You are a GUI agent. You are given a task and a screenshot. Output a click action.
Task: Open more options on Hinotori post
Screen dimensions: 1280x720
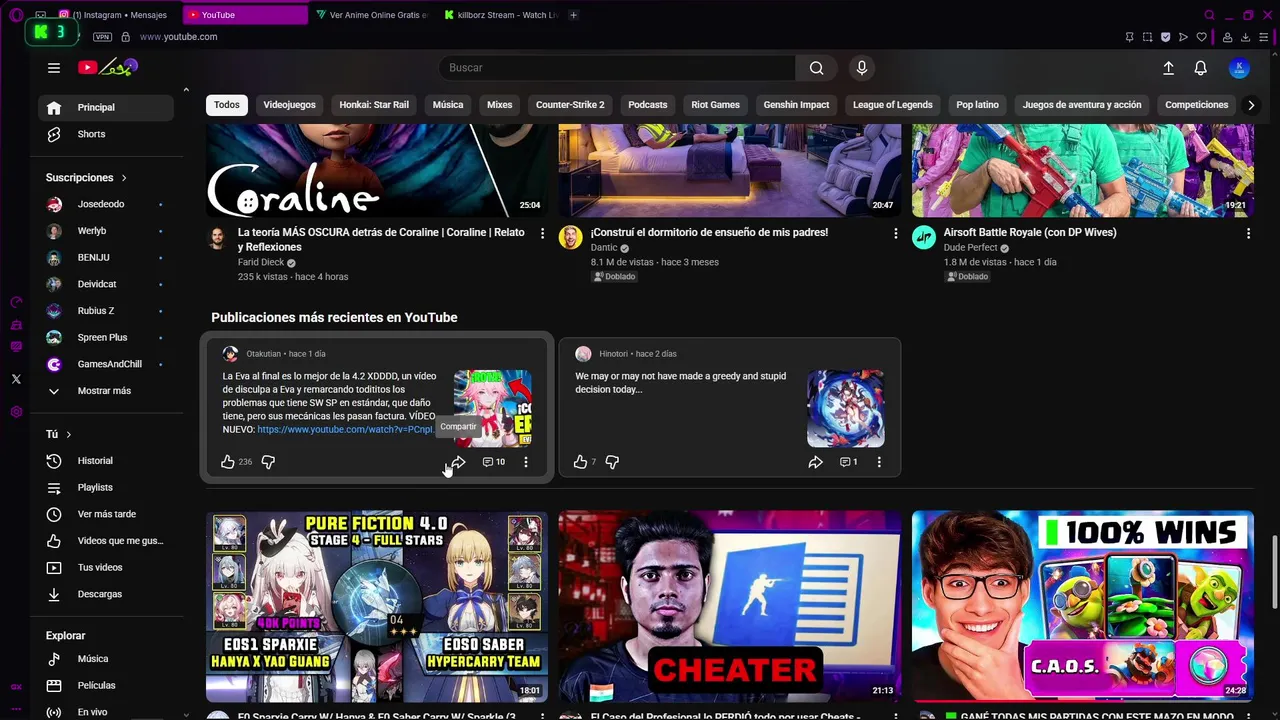[879, 462]
